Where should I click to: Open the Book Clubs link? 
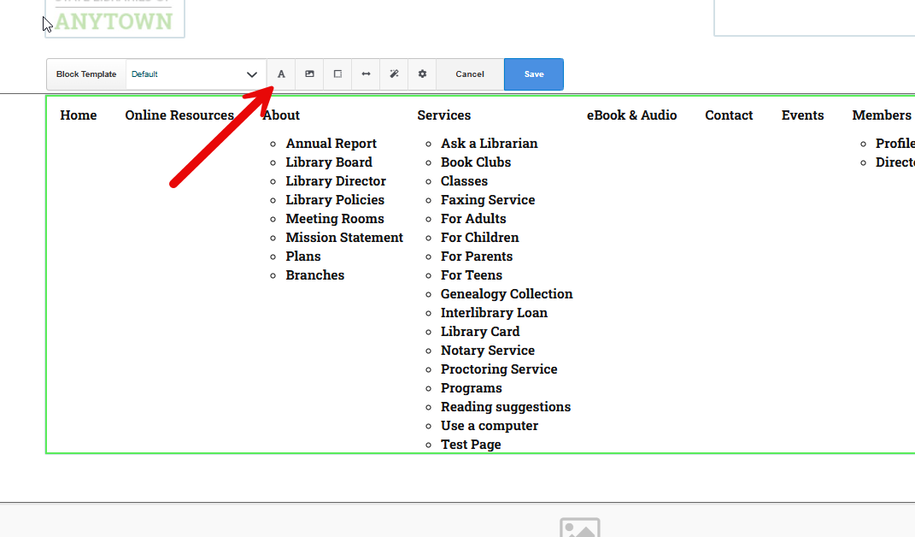(476, 162)
